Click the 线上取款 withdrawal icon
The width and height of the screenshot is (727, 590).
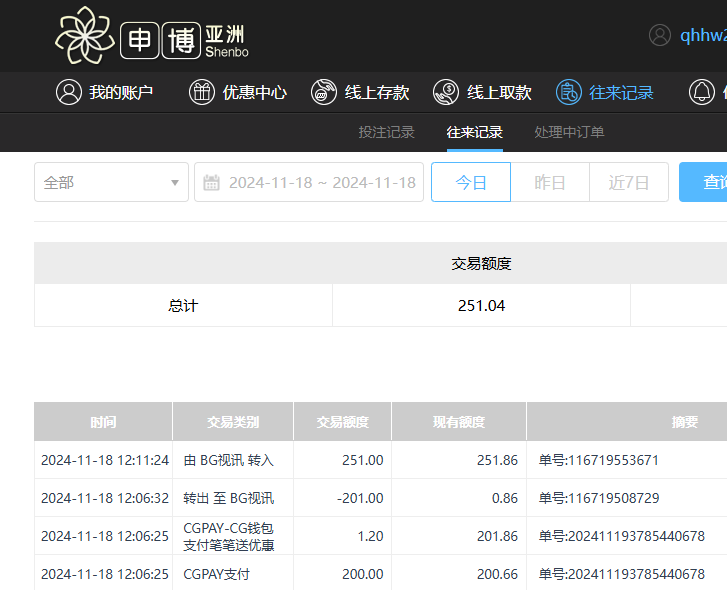click(x=446, y=92)
